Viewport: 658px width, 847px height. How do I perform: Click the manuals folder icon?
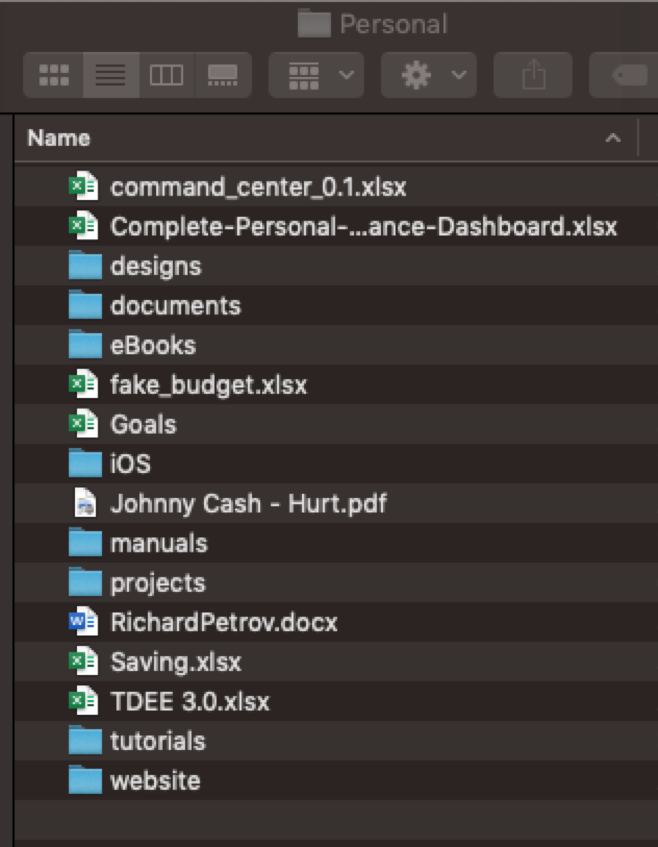(85, 542)
